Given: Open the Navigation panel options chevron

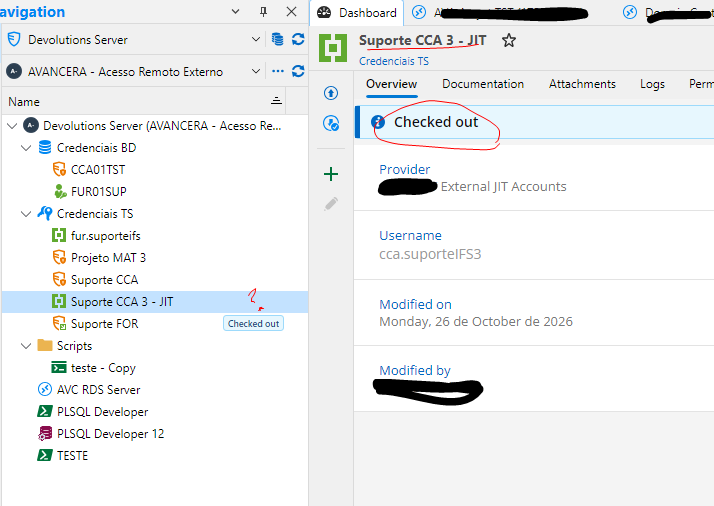Looking at the screenshot, I should tap(235, 12).
